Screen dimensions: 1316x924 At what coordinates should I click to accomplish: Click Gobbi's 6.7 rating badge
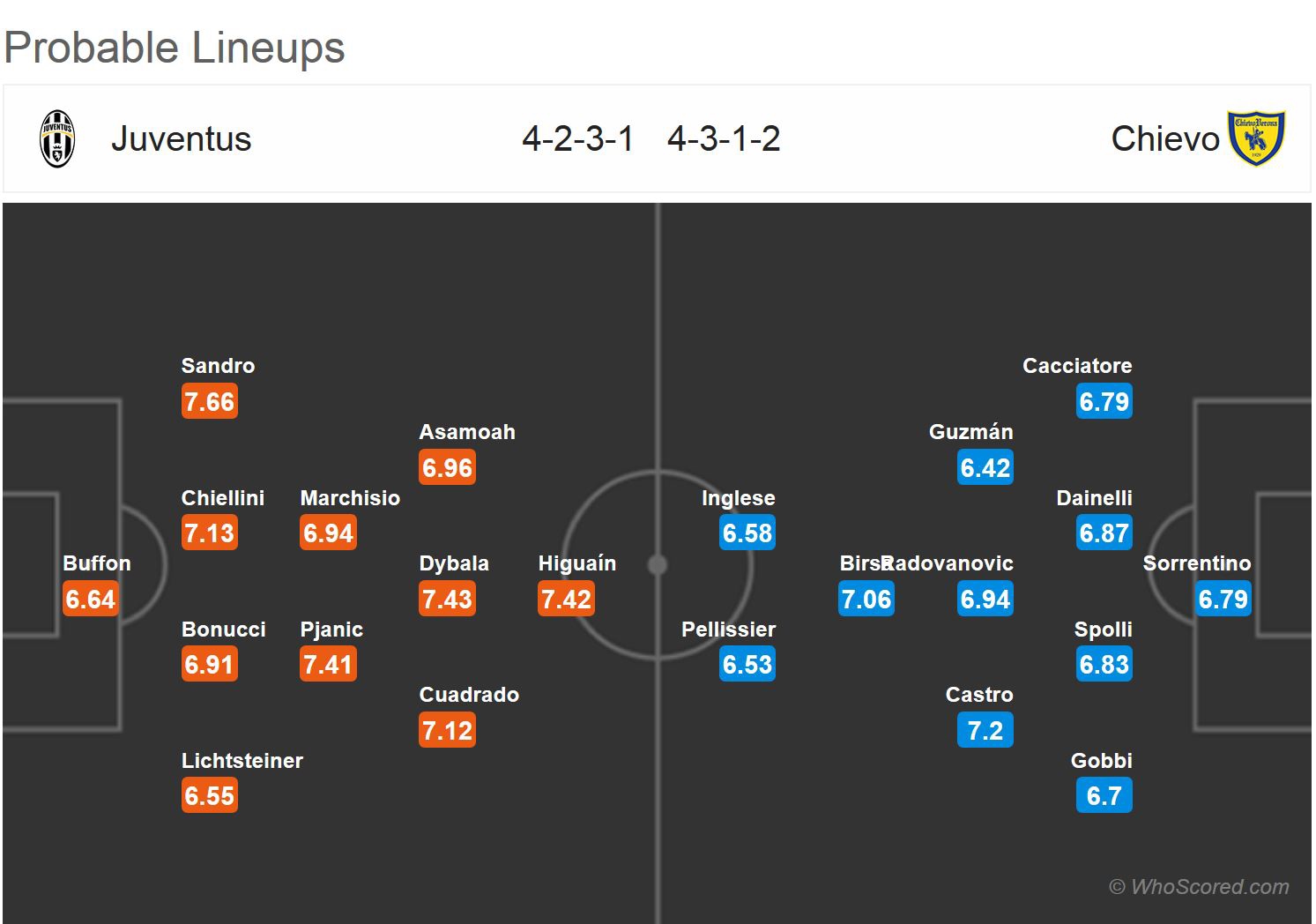(1104, 796)
